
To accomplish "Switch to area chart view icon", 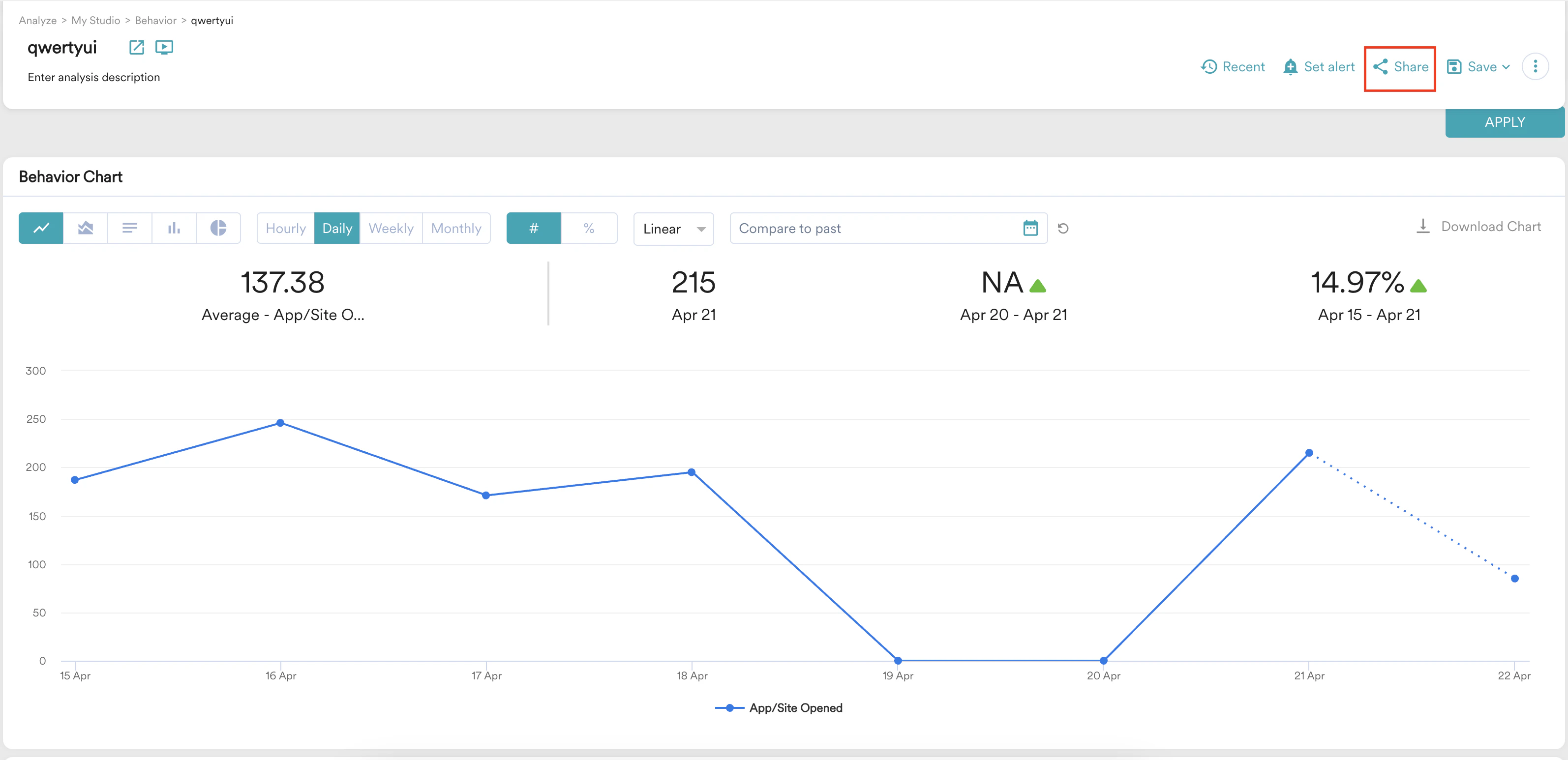I will (x=85, y=228).
